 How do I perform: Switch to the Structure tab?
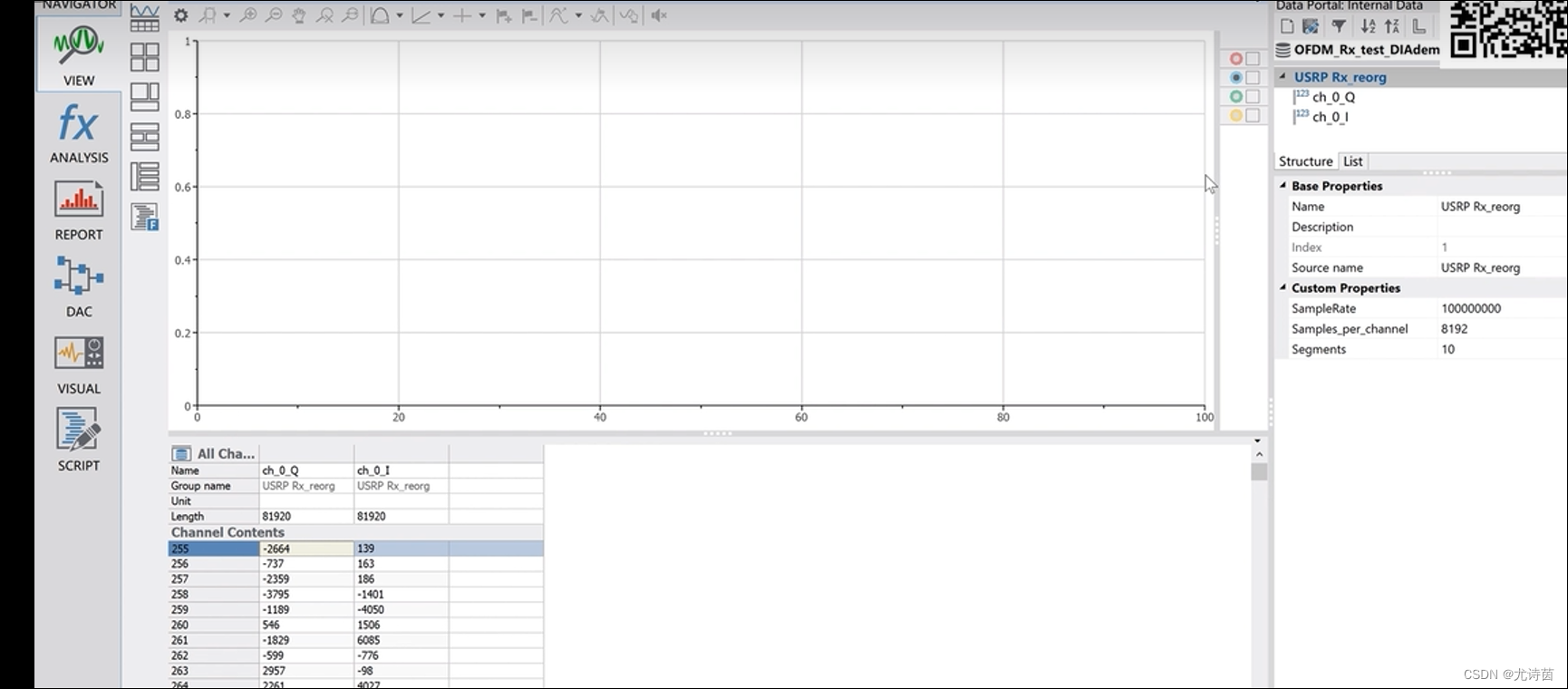[x=1305, y=161]
